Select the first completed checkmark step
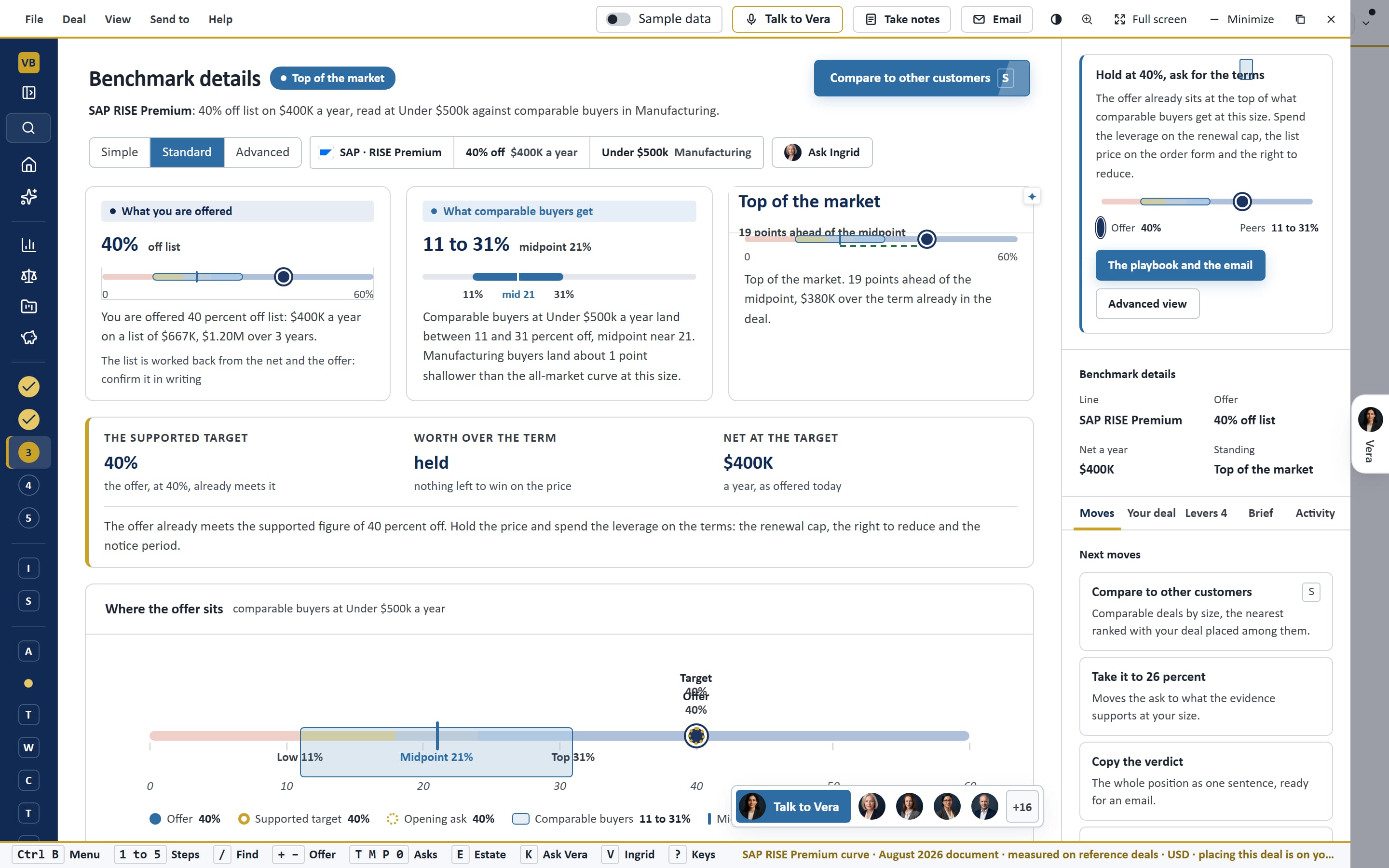This screenshot has height=868, width=1389. pyautogui.click(x=28, y=386)
